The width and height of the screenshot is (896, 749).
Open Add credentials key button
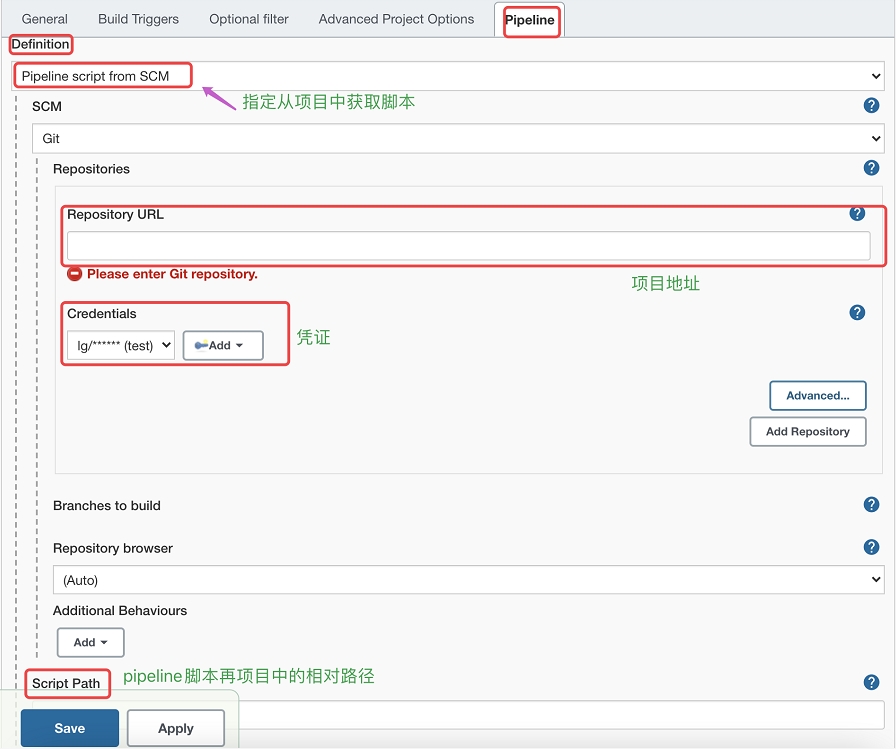coord(222,346)
